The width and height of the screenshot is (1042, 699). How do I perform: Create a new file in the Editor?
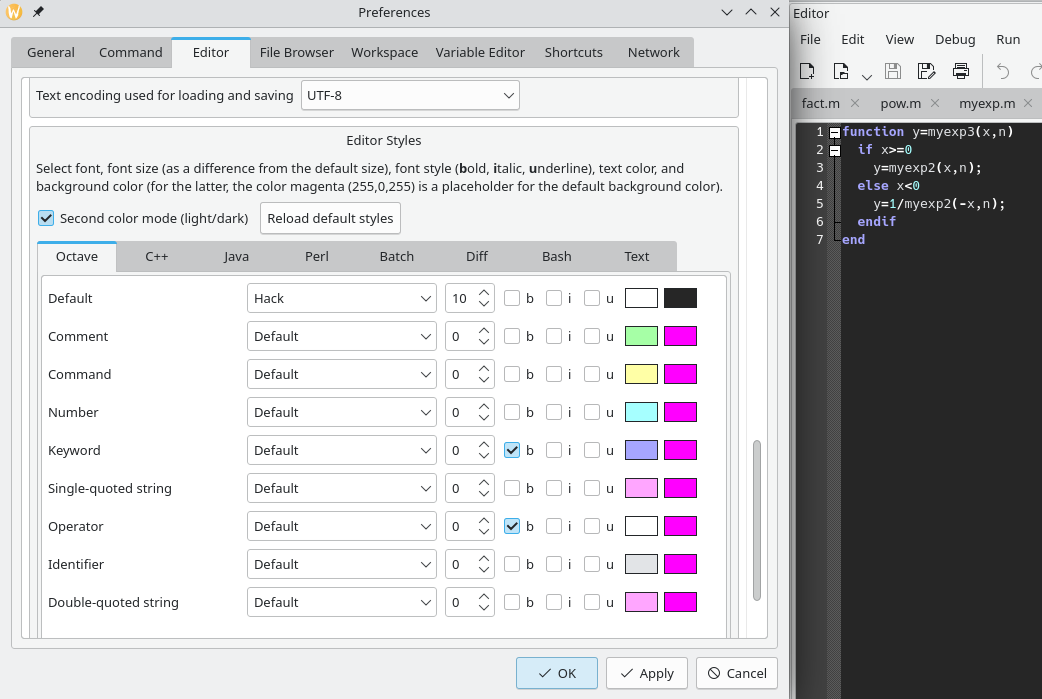(806, 71)
